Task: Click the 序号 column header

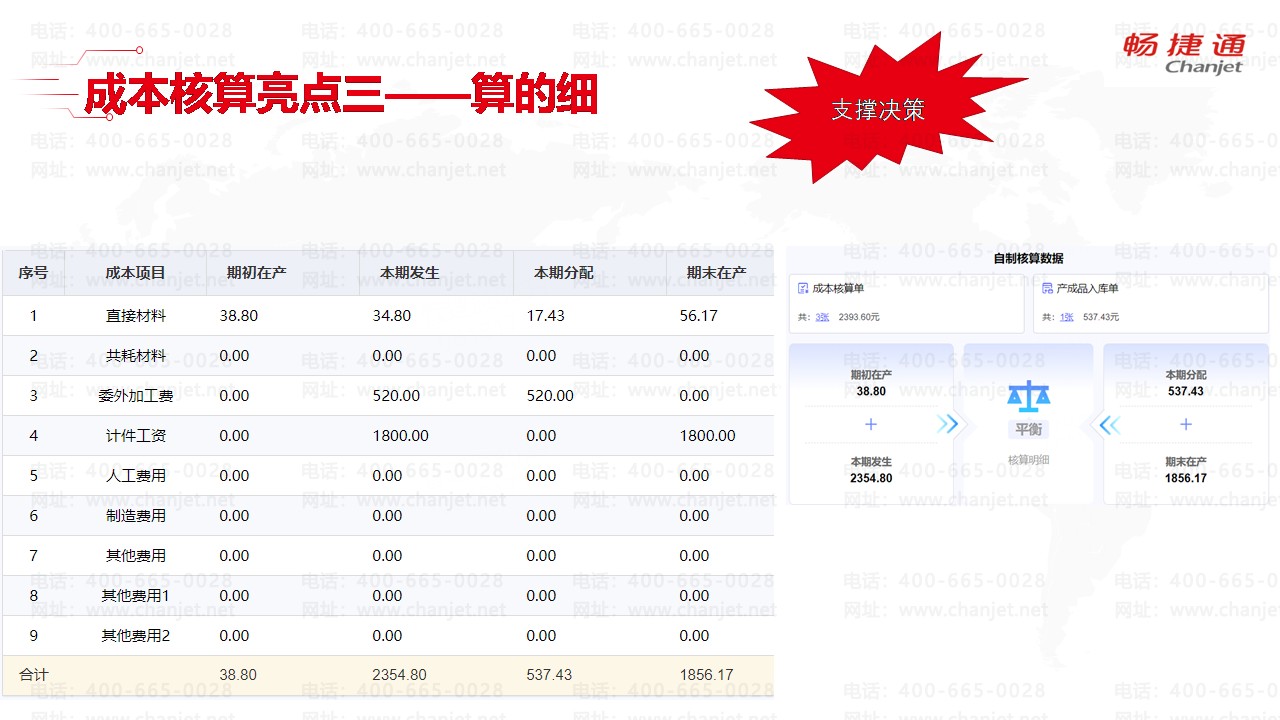Action: [33, 273]
